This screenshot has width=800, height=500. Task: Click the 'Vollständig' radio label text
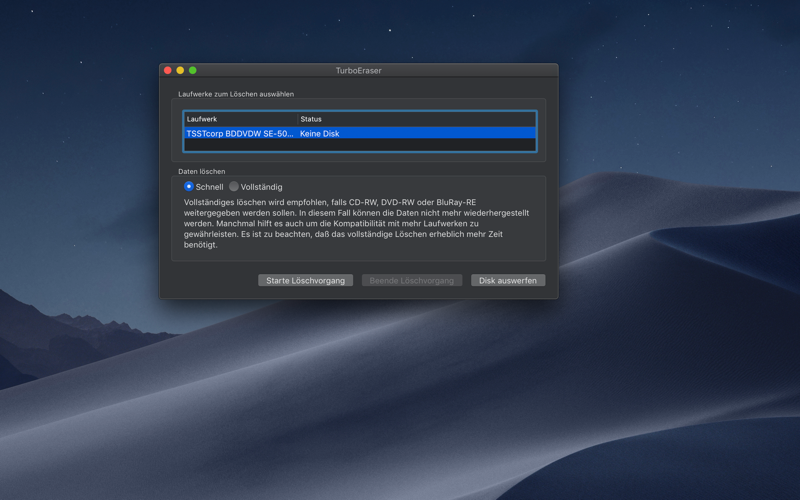tap(261, 187)
